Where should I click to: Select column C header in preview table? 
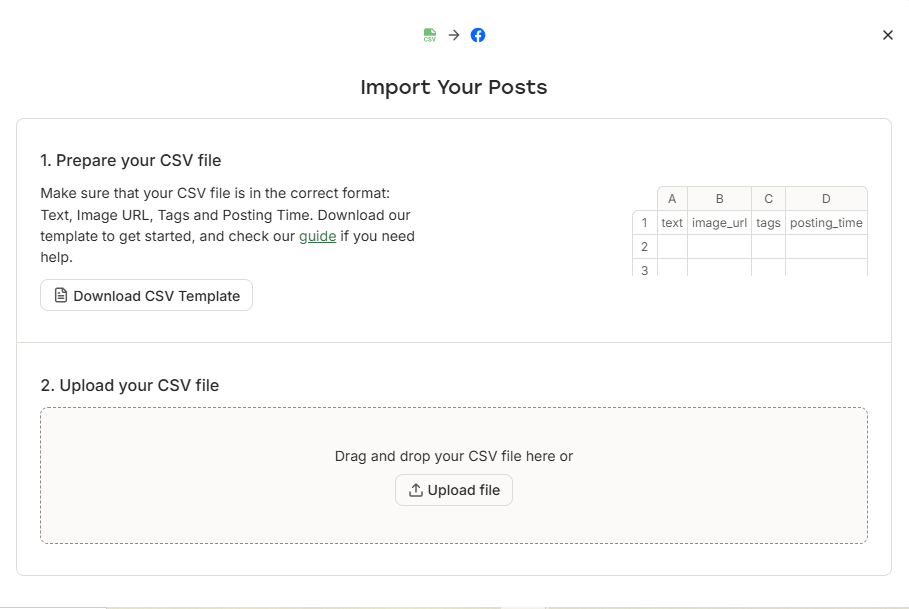pyautogui.click(x=768, y=199)
